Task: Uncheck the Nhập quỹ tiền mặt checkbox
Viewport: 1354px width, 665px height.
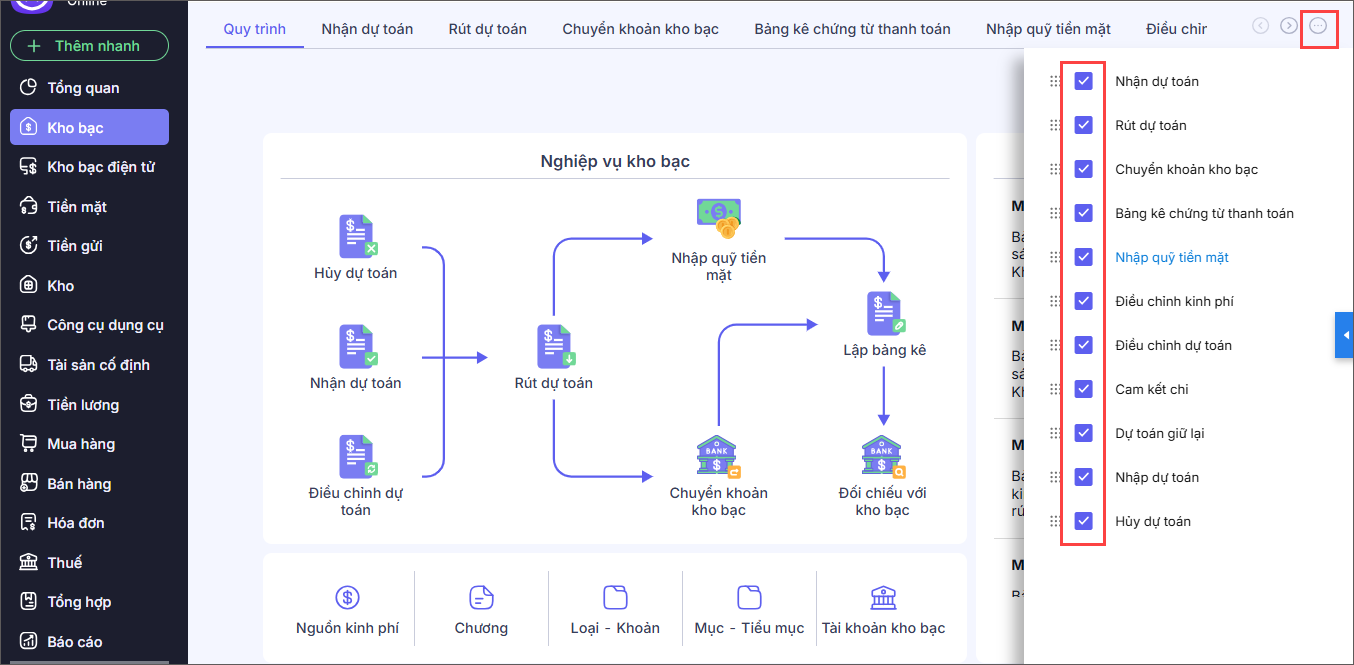Action: point(1083,257)
